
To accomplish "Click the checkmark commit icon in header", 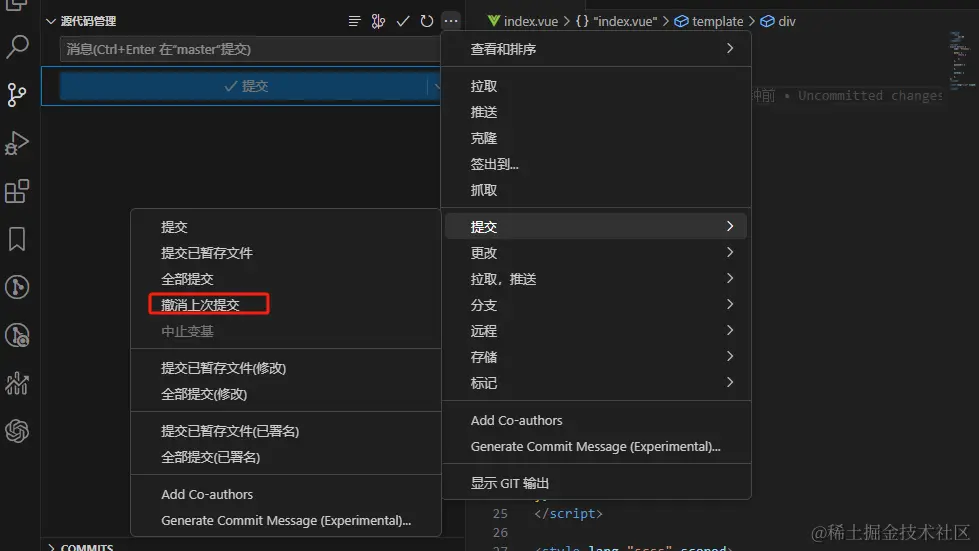I will coord(403,21).
